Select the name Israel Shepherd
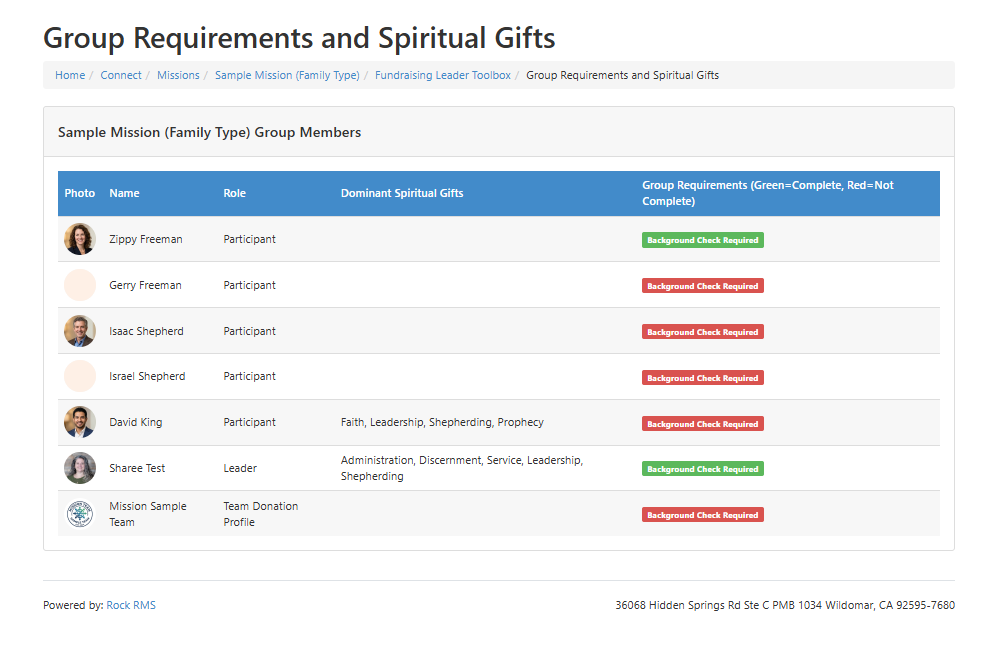996x660 pixels. [x=147, y=376]
